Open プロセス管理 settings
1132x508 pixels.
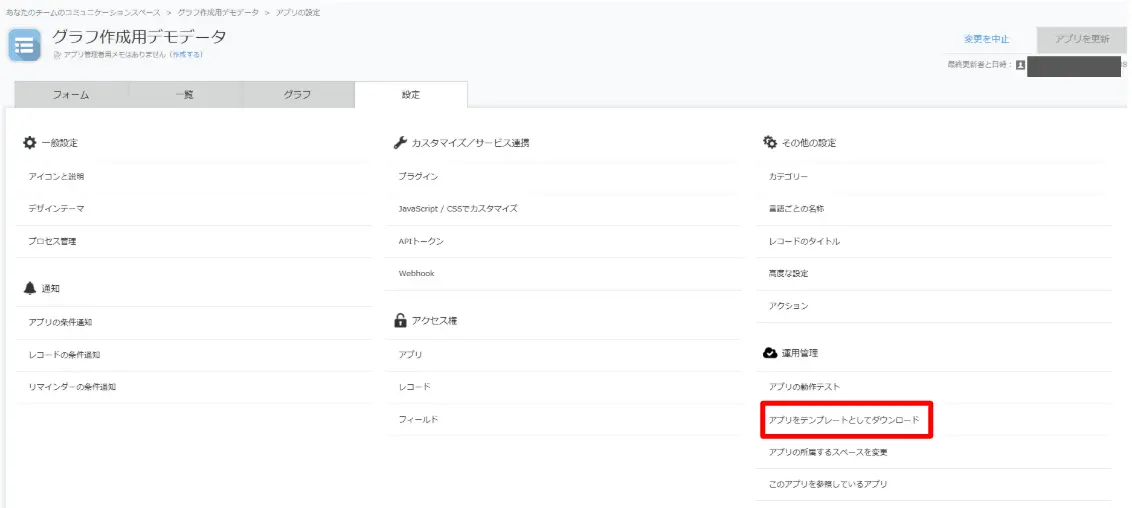[x=52, y=242]
